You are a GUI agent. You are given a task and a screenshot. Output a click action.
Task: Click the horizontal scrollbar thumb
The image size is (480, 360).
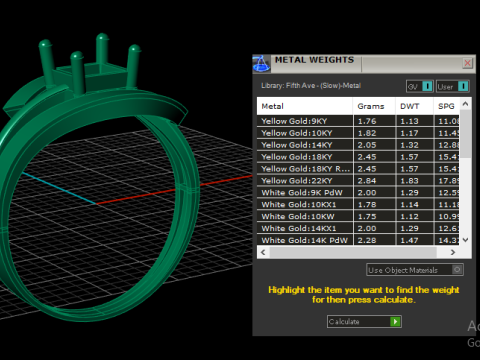tap(353, 252)
